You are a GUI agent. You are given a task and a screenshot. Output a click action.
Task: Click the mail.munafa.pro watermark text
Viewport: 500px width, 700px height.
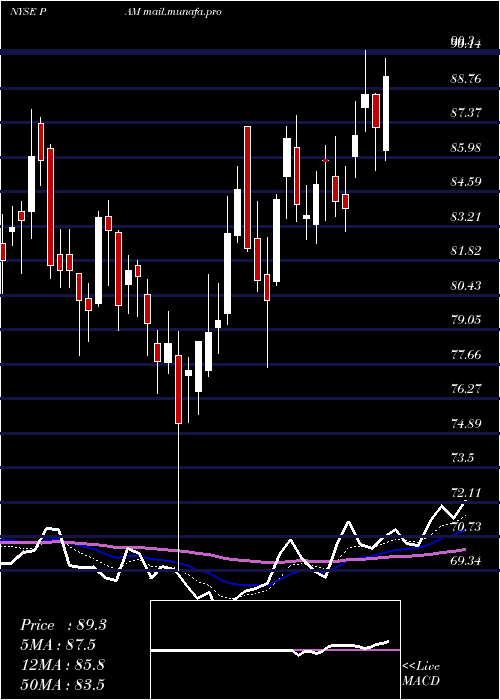click(183, 12)
